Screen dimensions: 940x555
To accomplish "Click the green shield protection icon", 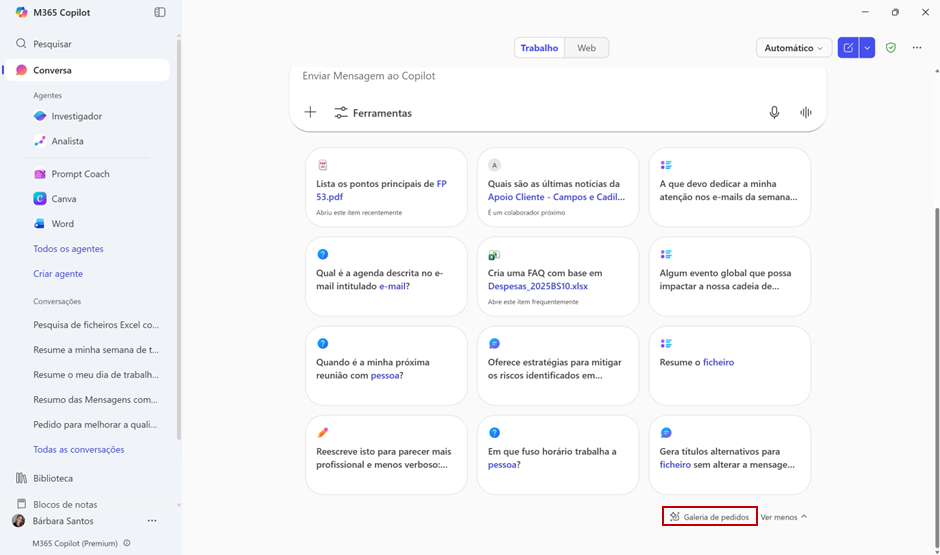I will (891, 48).
